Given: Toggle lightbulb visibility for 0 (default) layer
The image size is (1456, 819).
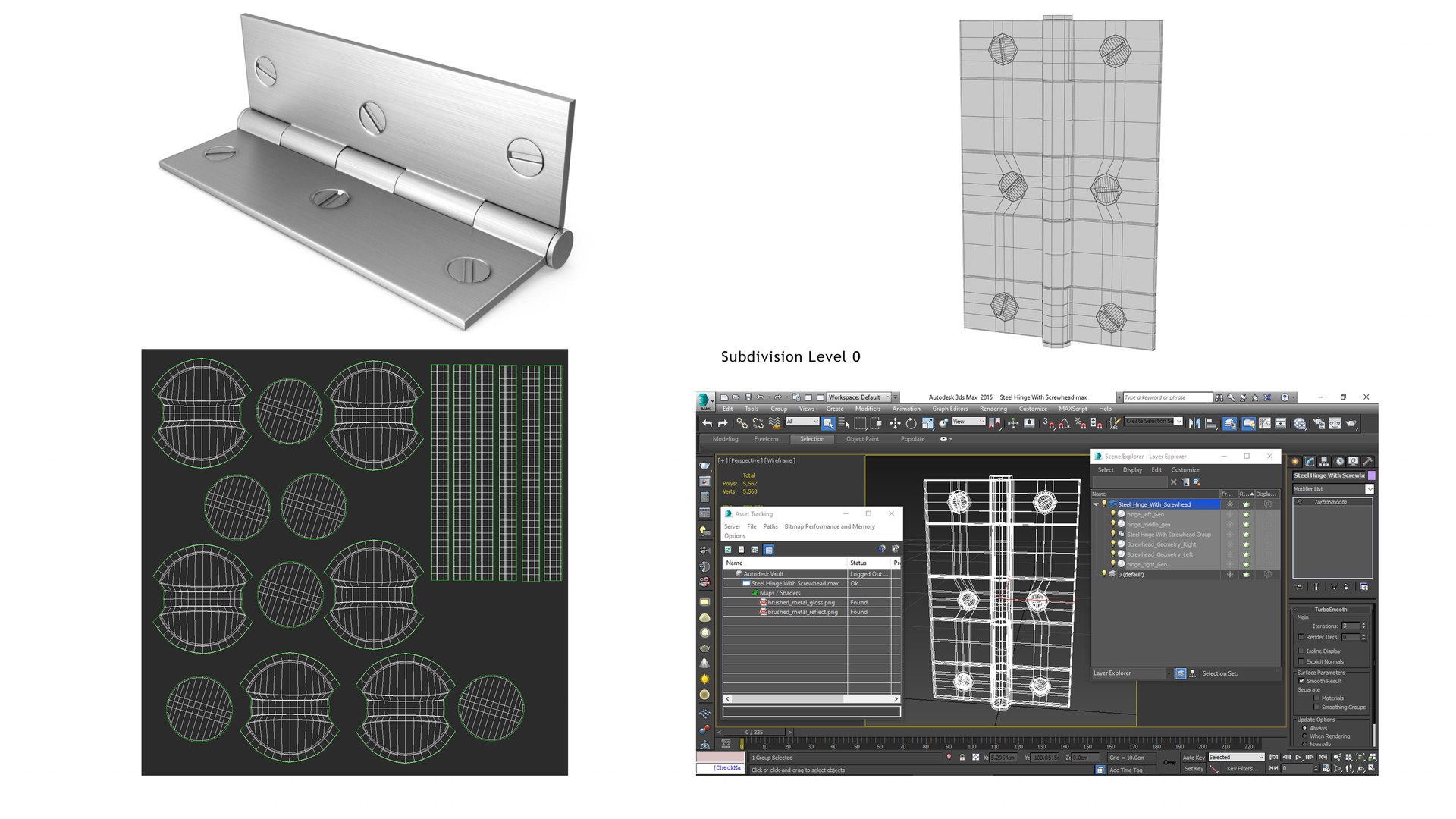Looking at the screenshot, I should (x=1104, y=574).
